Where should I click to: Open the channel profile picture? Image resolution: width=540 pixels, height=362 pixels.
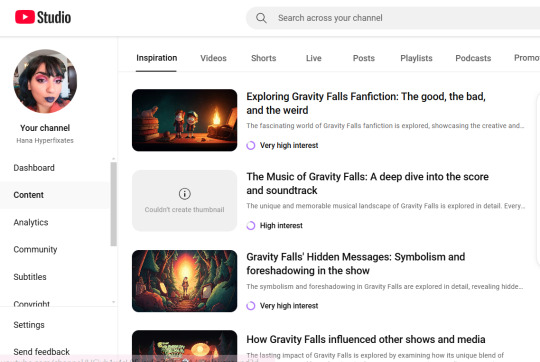[45, 81]
